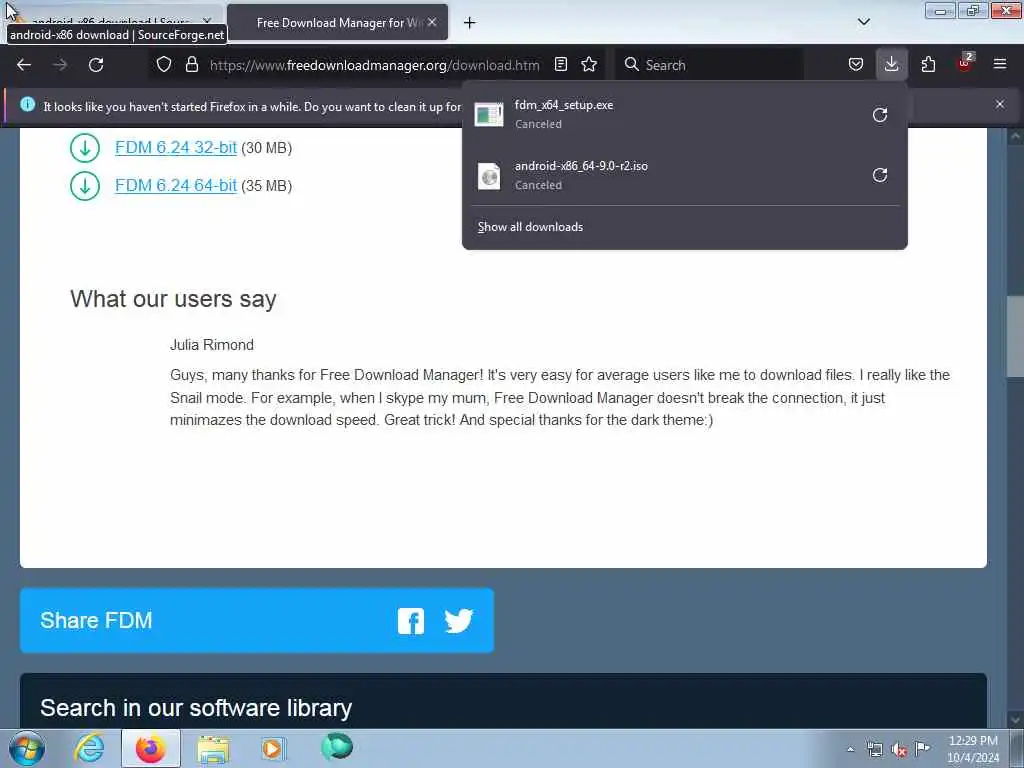Screen dimensions: 1024x768
Task: Click Show all downloads
Action: (530, 227)
